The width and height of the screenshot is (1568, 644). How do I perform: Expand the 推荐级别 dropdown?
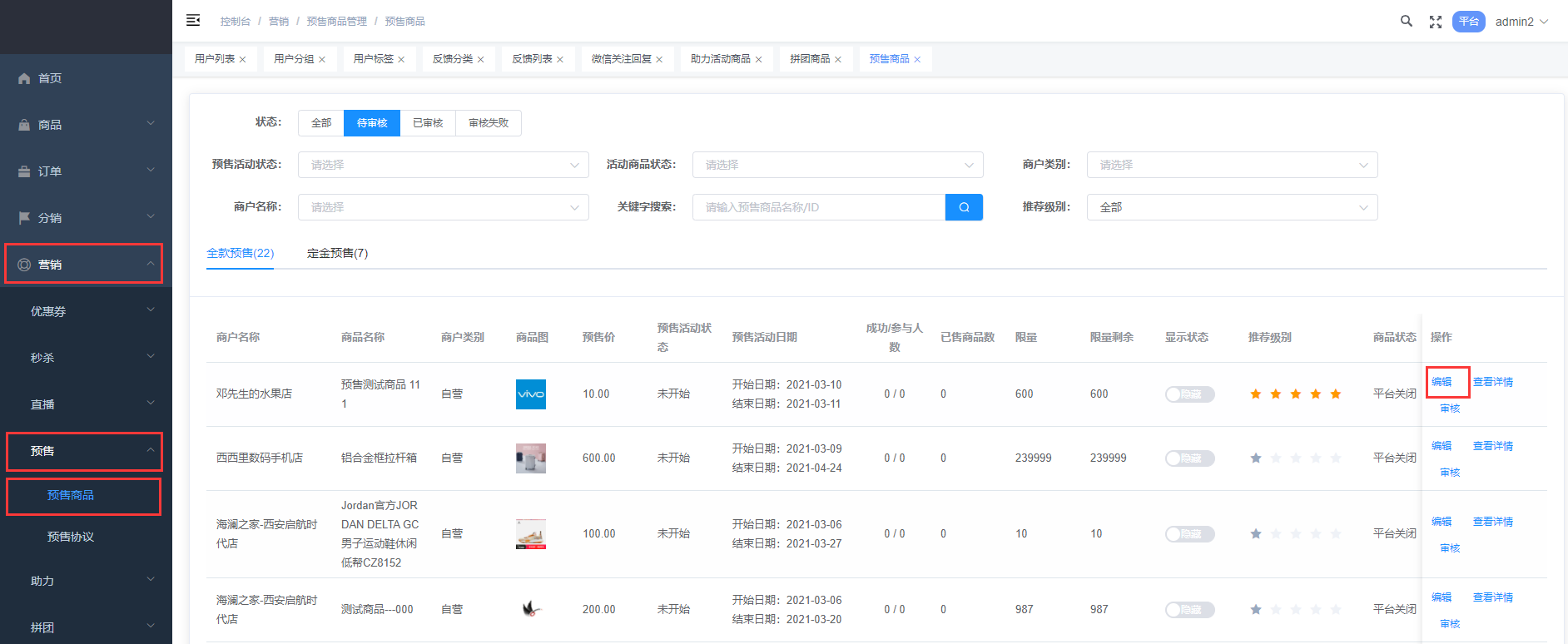pyautogui.click(x=1232, y=207)
